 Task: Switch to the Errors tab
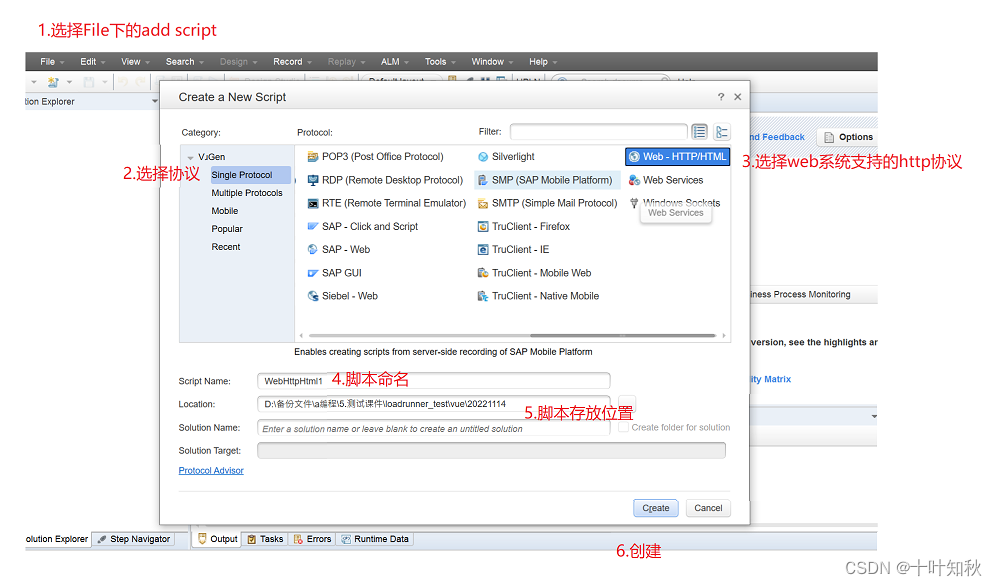312,539
